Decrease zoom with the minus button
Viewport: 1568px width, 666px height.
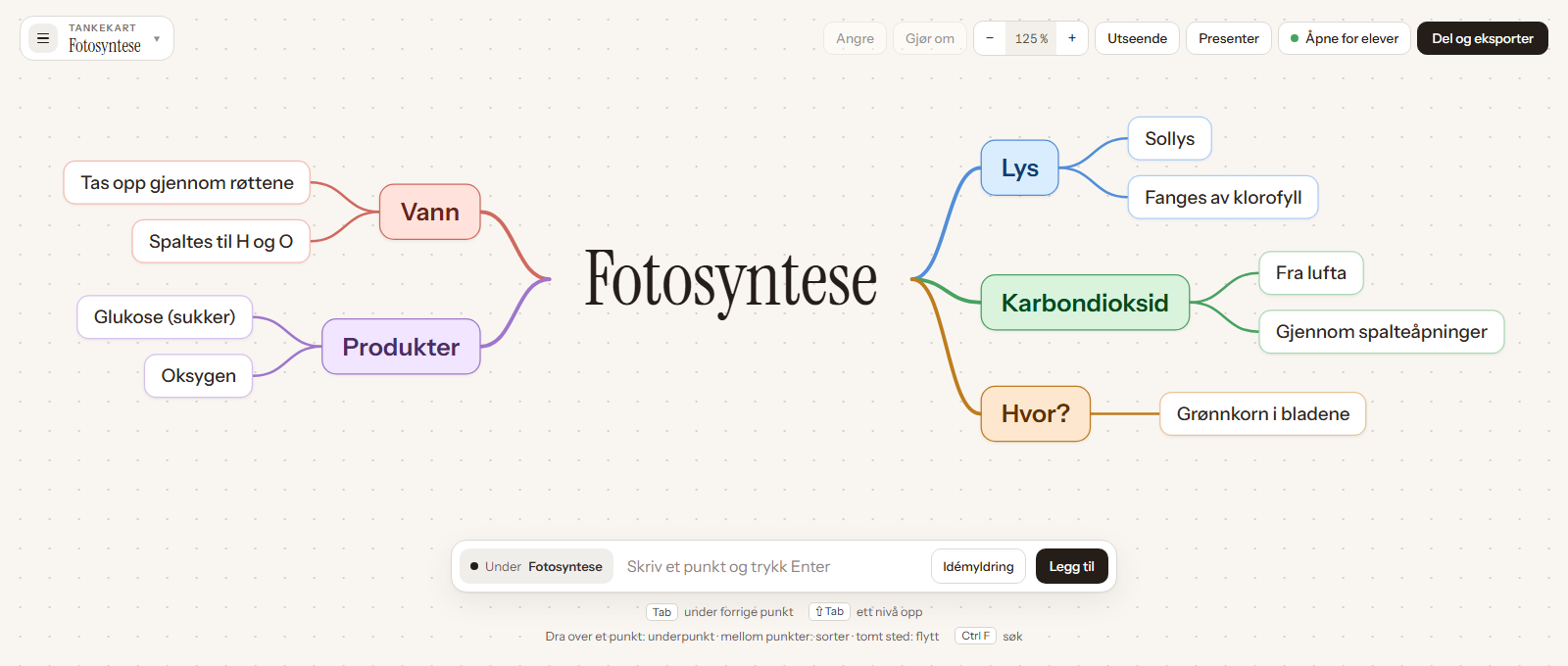point(990,38)
